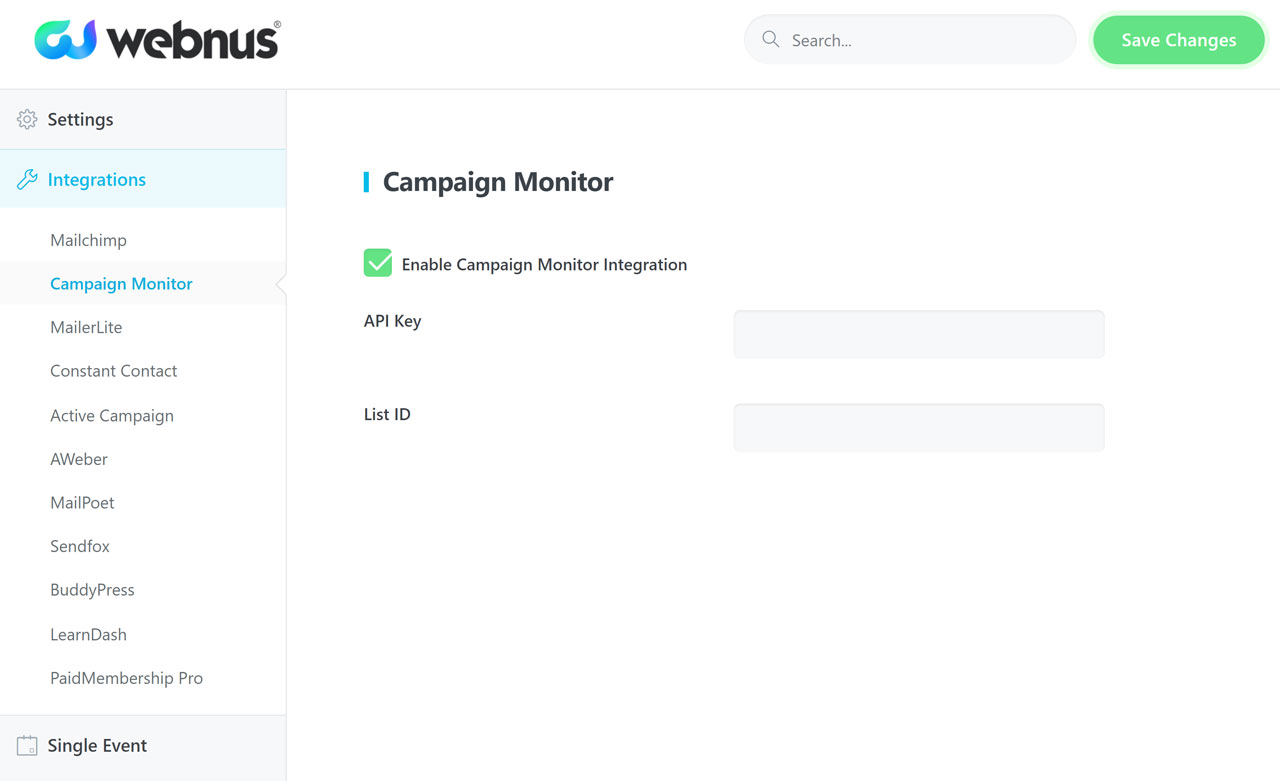Screen dimensions: 1280x781
Task: Click the API Key input field
Action: (x=919, y=334)
